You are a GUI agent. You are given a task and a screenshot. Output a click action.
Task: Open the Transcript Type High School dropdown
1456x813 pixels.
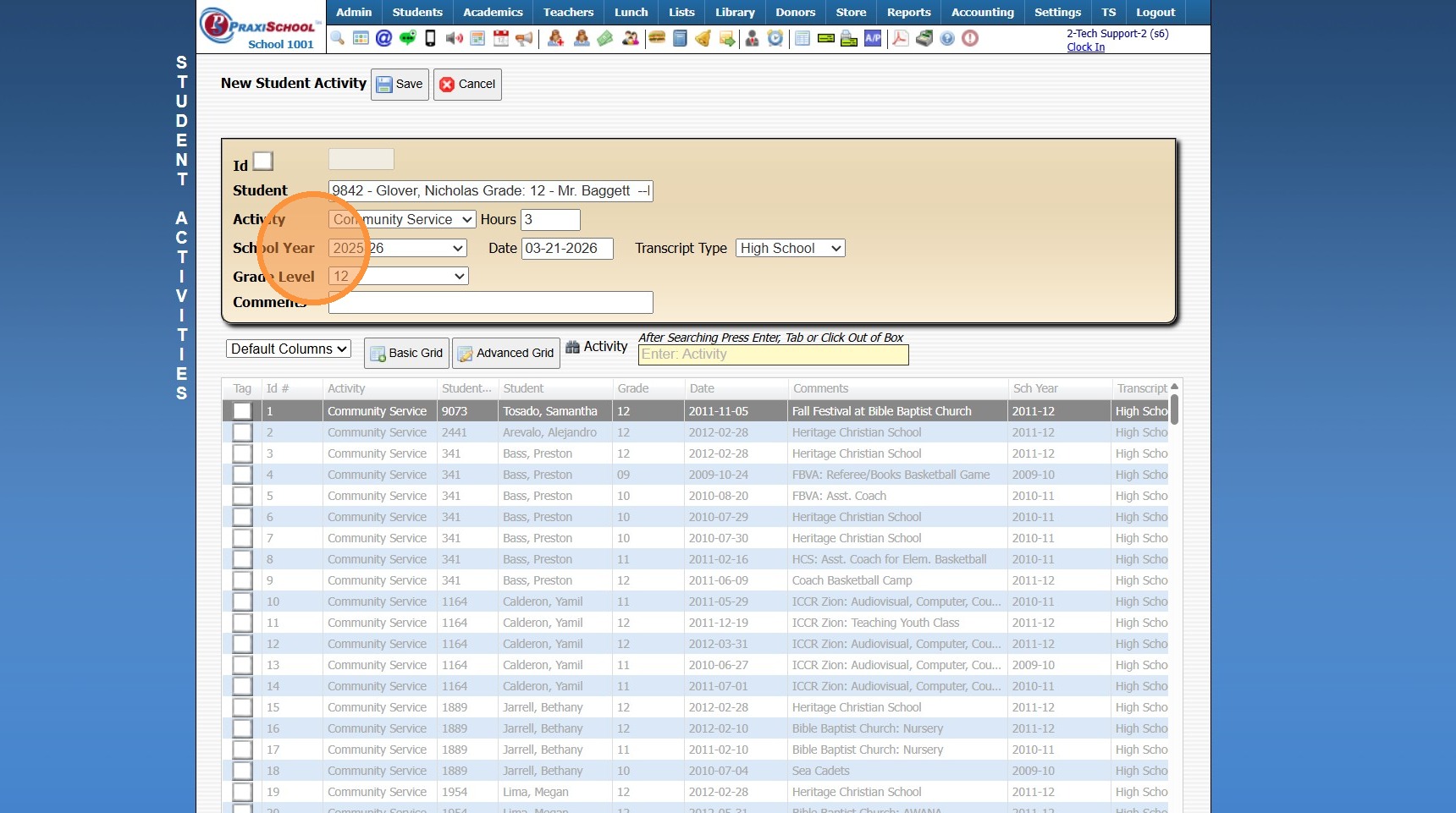click(x=790, y=248)
